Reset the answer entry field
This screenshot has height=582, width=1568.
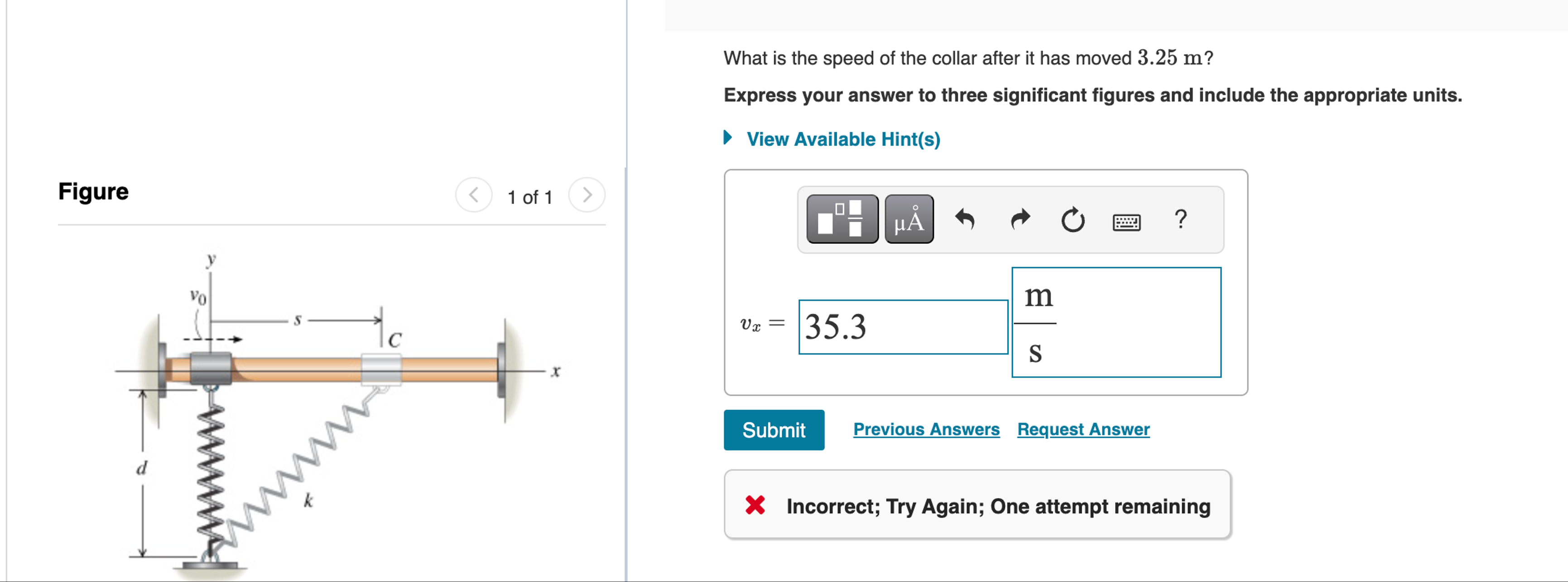tap(1072, 221)
